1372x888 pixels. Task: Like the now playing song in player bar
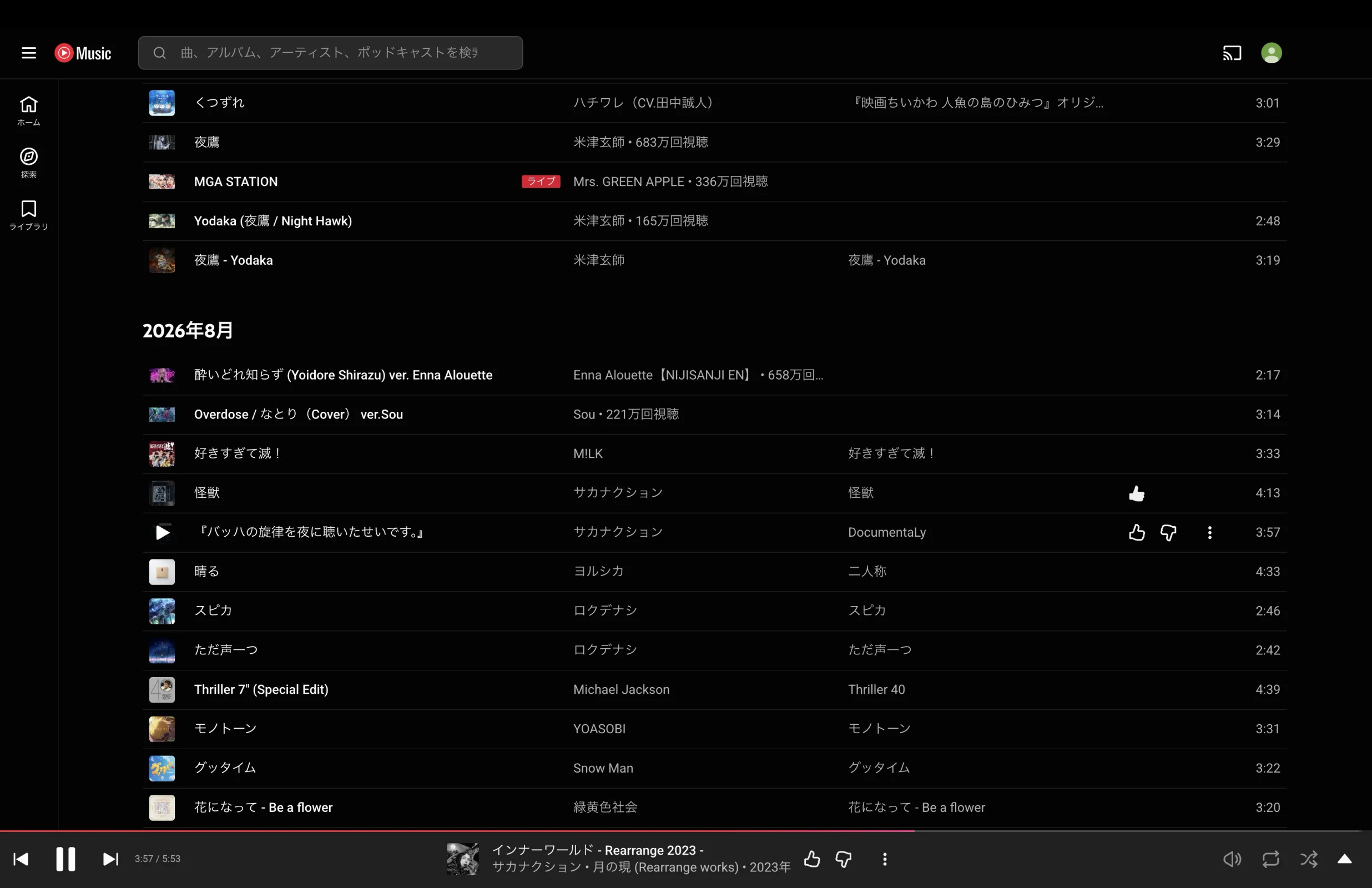click(811, 859)
